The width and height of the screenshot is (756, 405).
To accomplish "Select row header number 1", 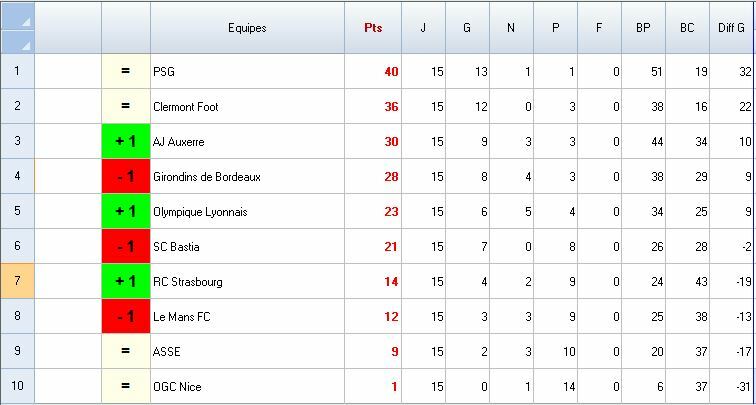I will pos(17,72).
